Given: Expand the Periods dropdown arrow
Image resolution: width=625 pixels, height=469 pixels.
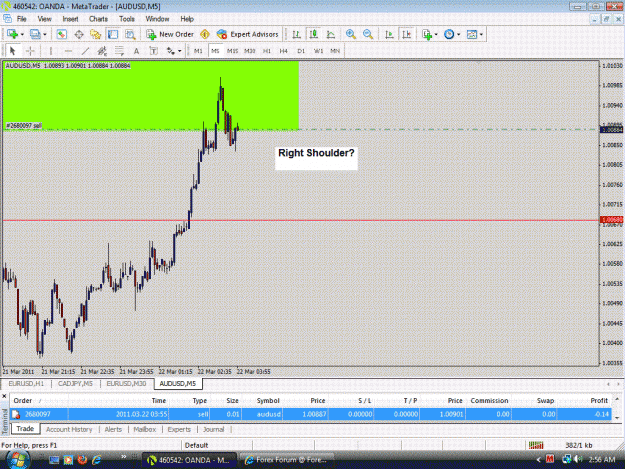Looking at the screenshot, I should [458, 35].
